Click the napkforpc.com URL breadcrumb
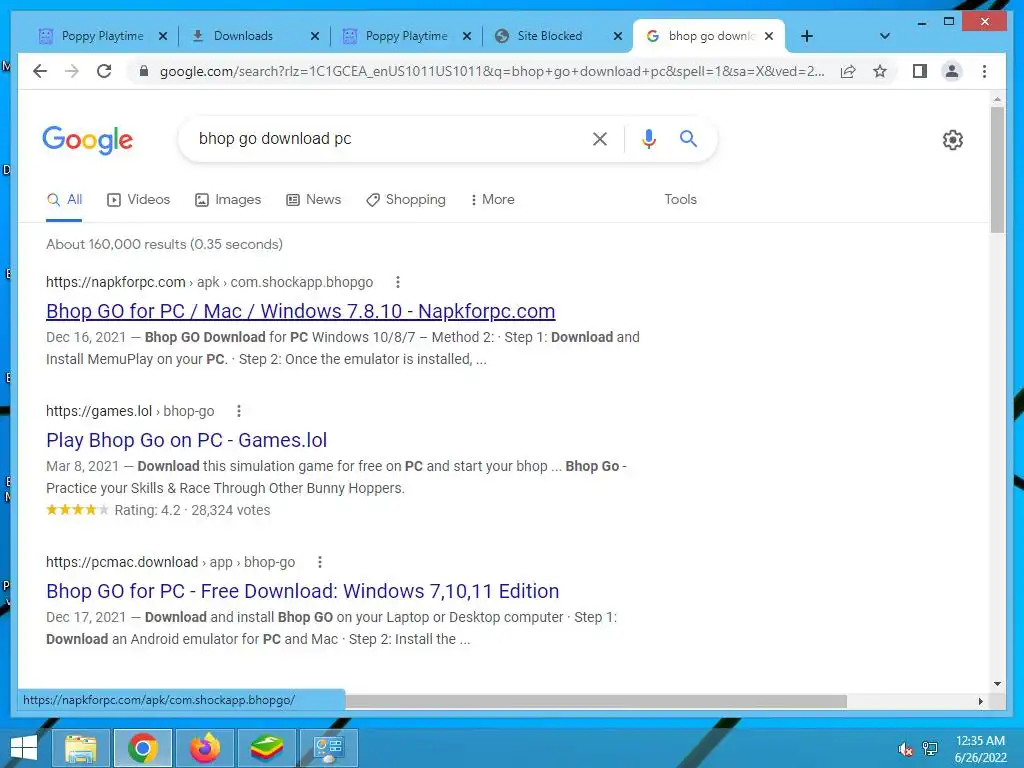Screen dimensions: 1024x768 209,282
